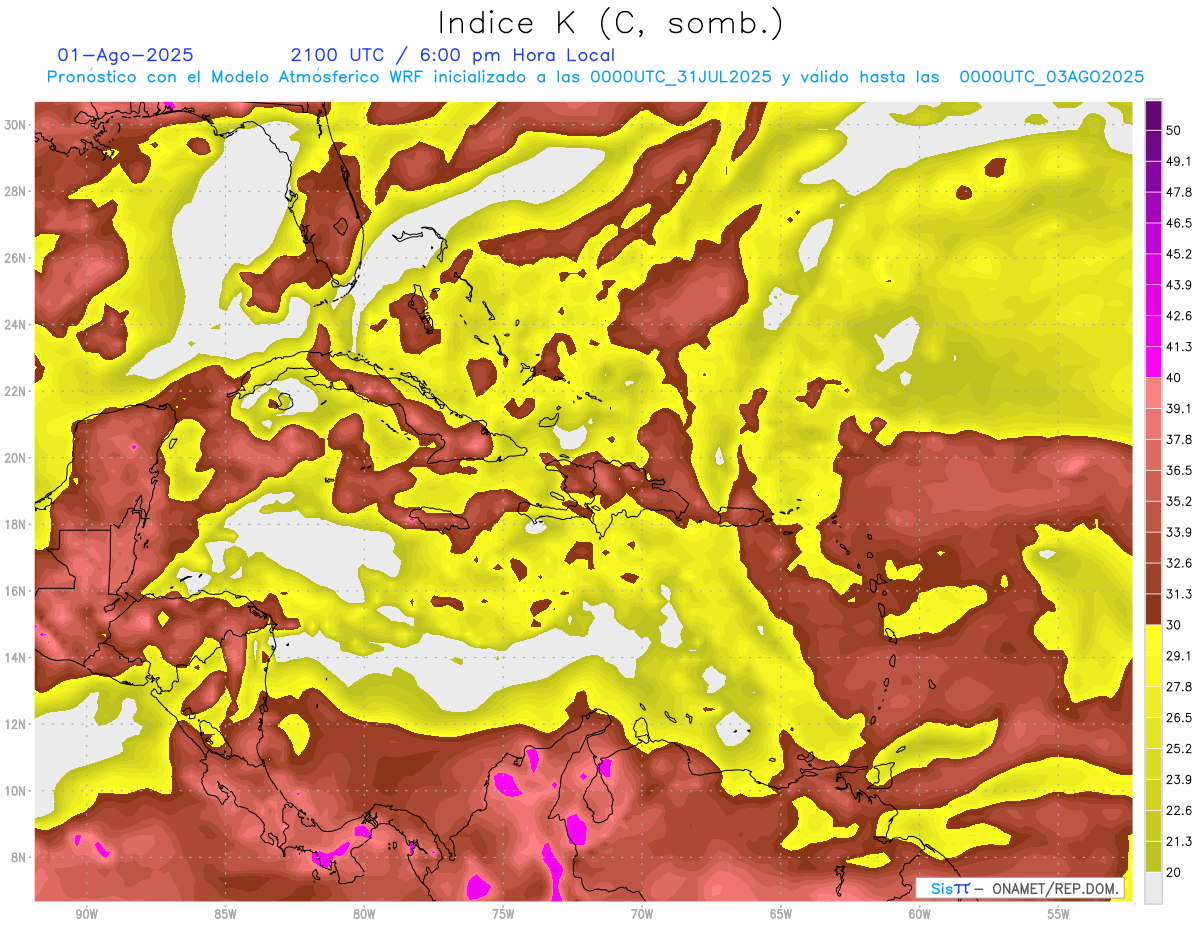Click the "75W" longitude axis label
Screen dimensions: 1200x927
(503, 914)
